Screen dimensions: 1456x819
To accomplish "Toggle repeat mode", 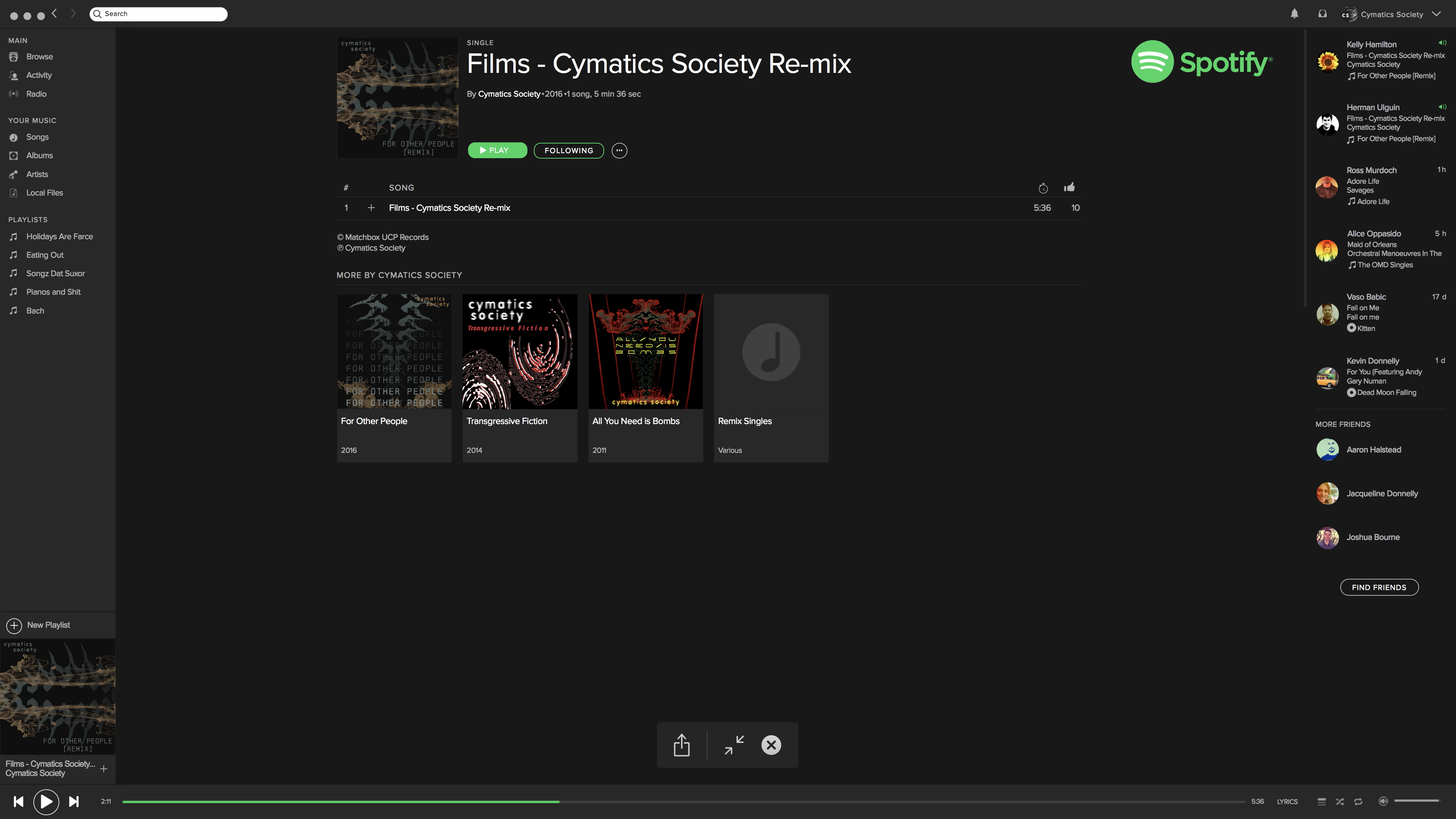I will (1358, 802).
